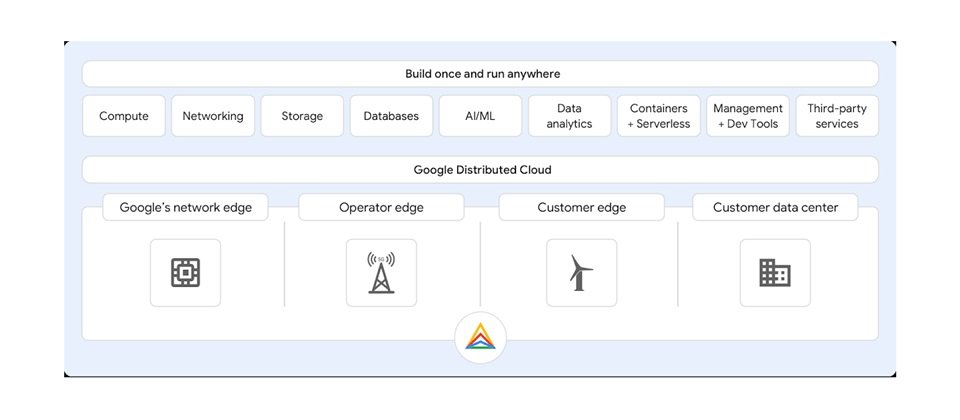The height and width of the screenshot is (420, 960).
Task: Open the Third-party services box
Action: 837,116
